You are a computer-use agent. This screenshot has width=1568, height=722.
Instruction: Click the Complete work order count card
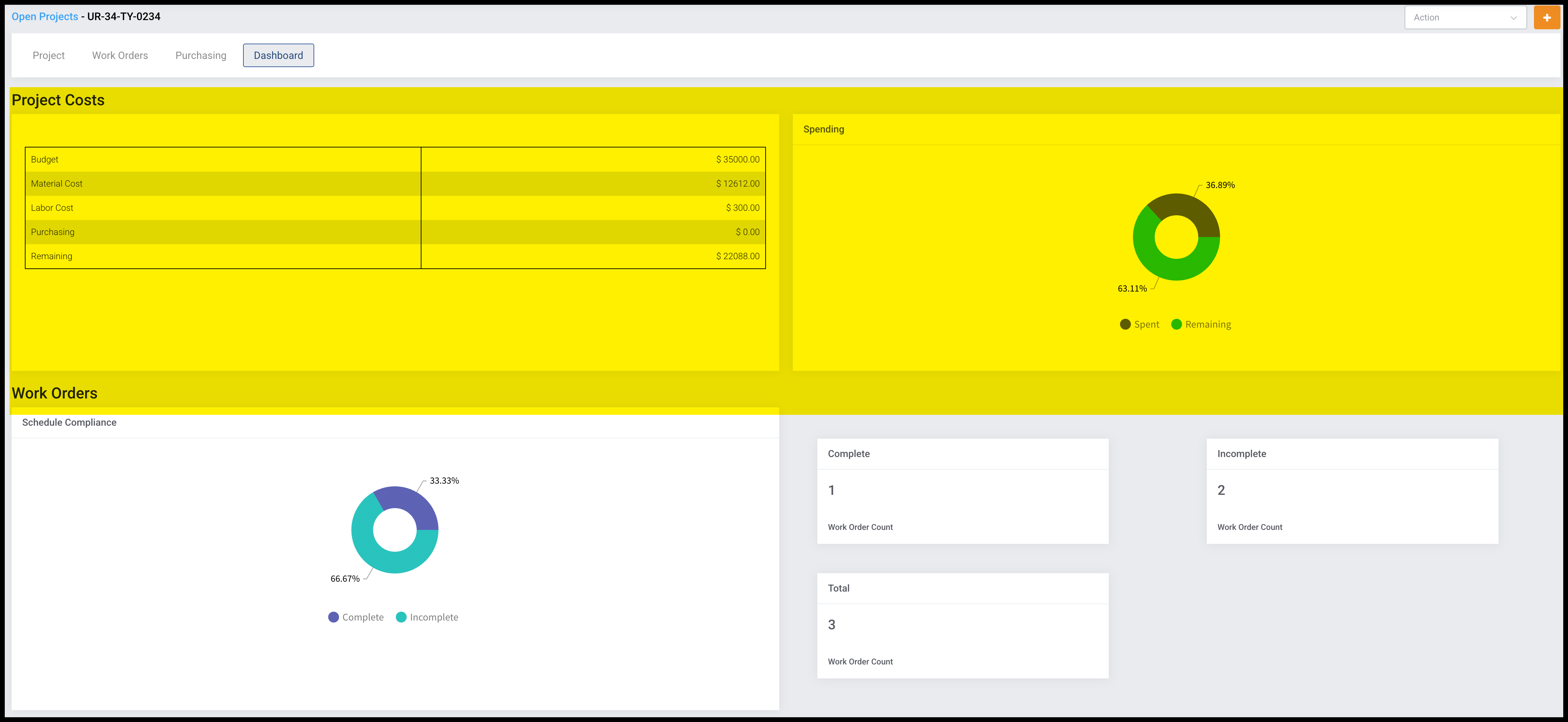[962, 491]
